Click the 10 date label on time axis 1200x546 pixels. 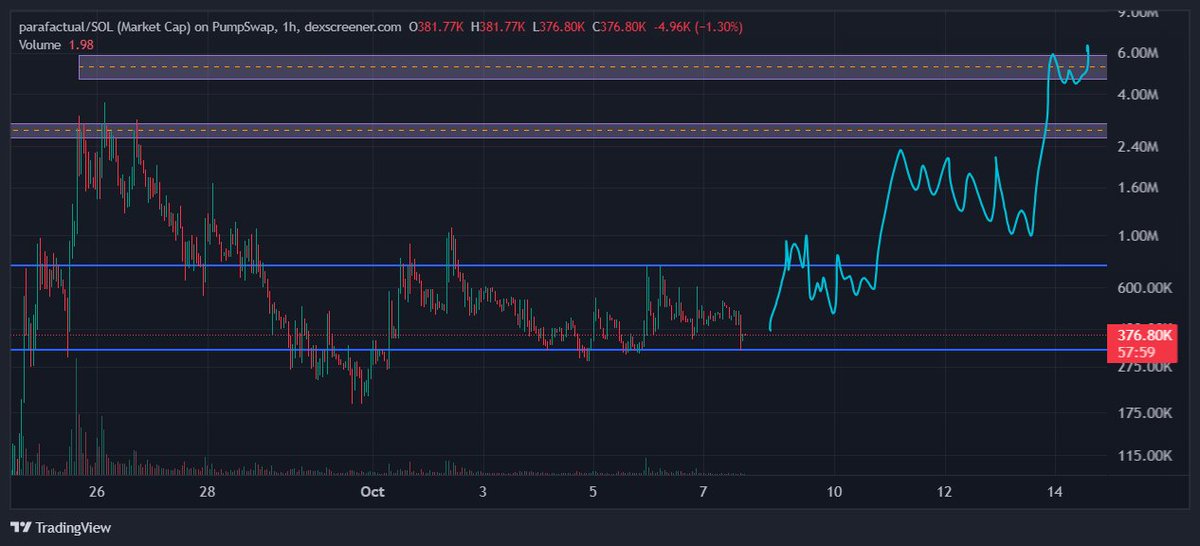834,492
